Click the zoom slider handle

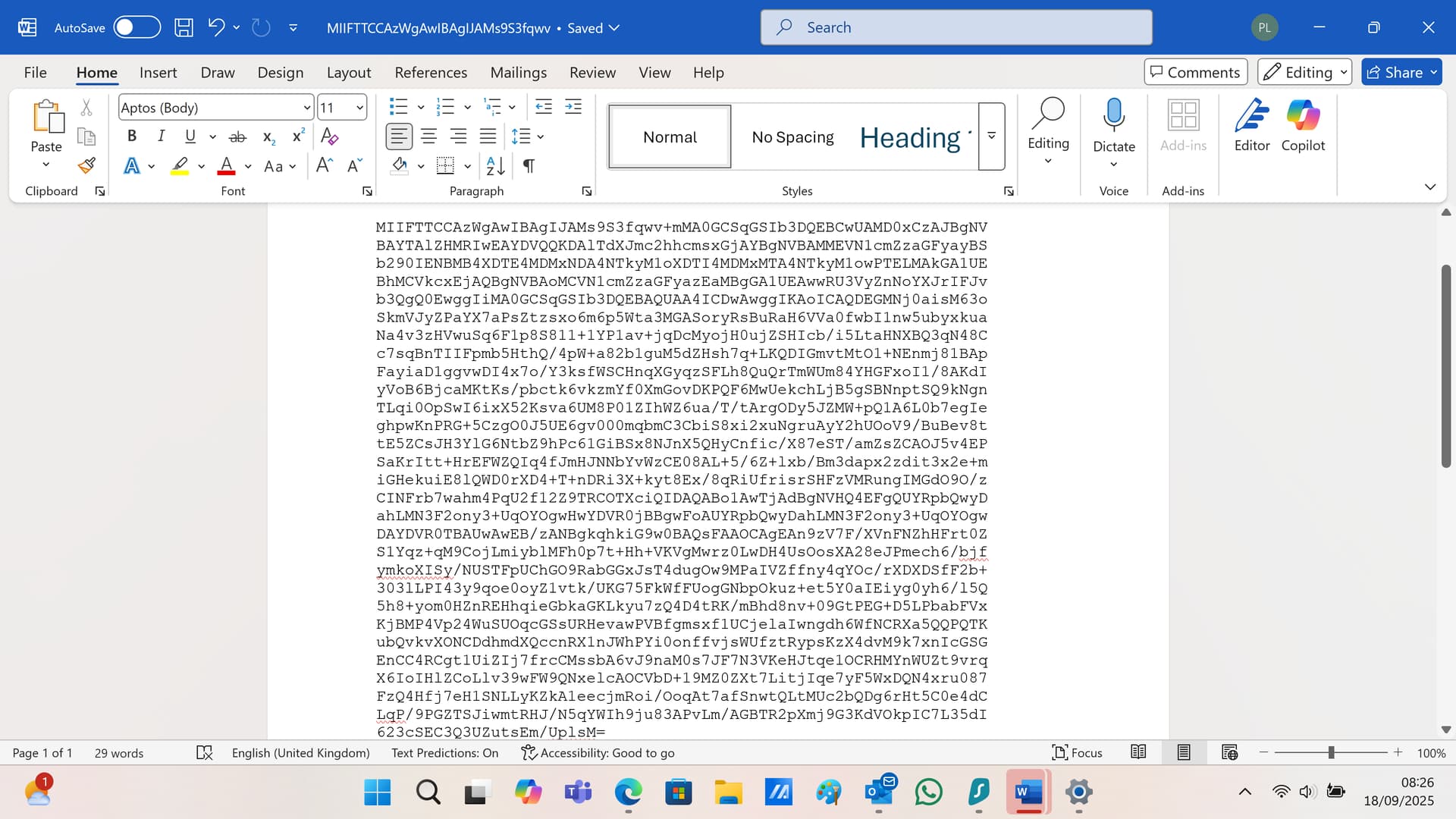1331,752
